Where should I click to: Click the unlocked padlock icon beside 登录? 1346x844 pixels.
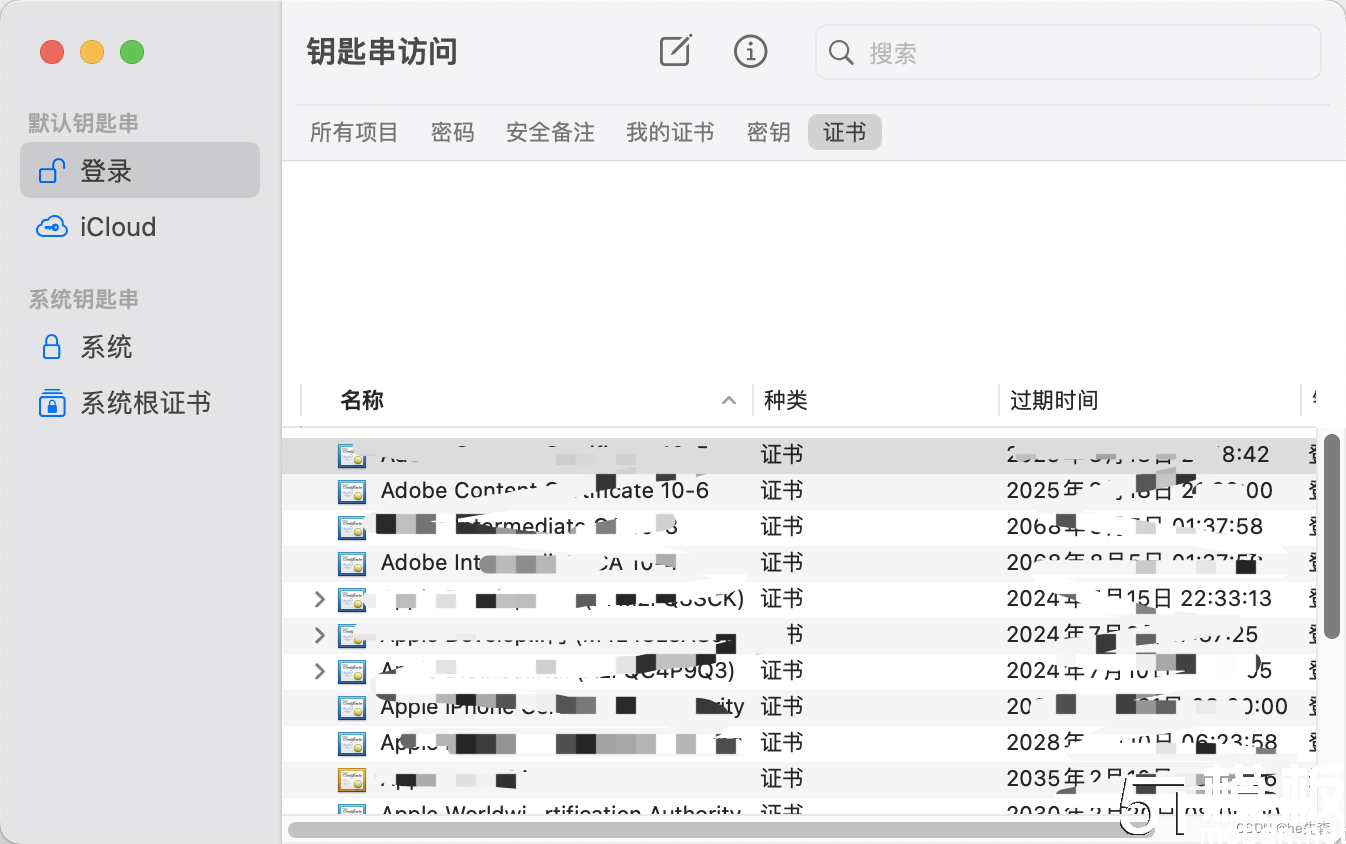pos(52,171)
